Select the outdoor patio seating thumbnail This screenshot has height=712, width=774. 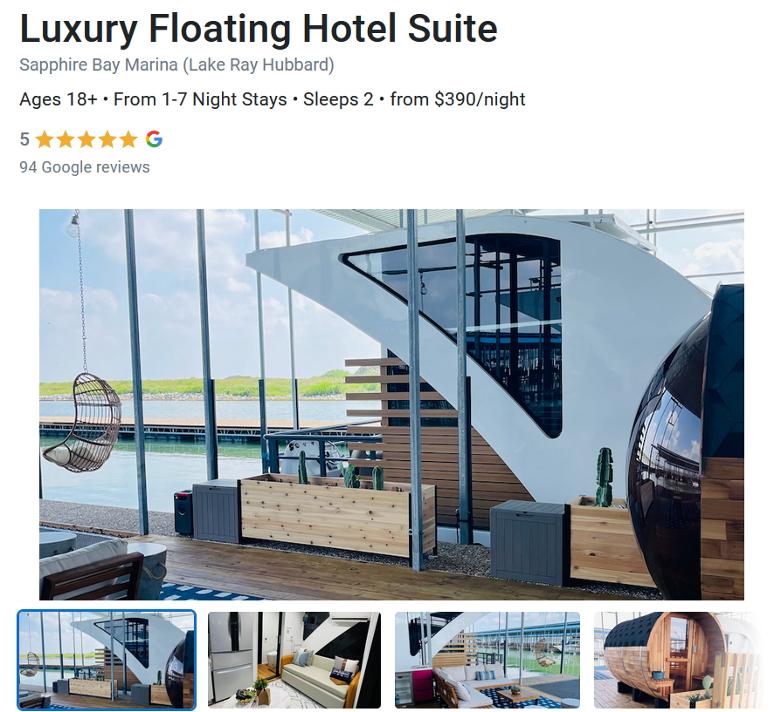(x=487, y=660)
